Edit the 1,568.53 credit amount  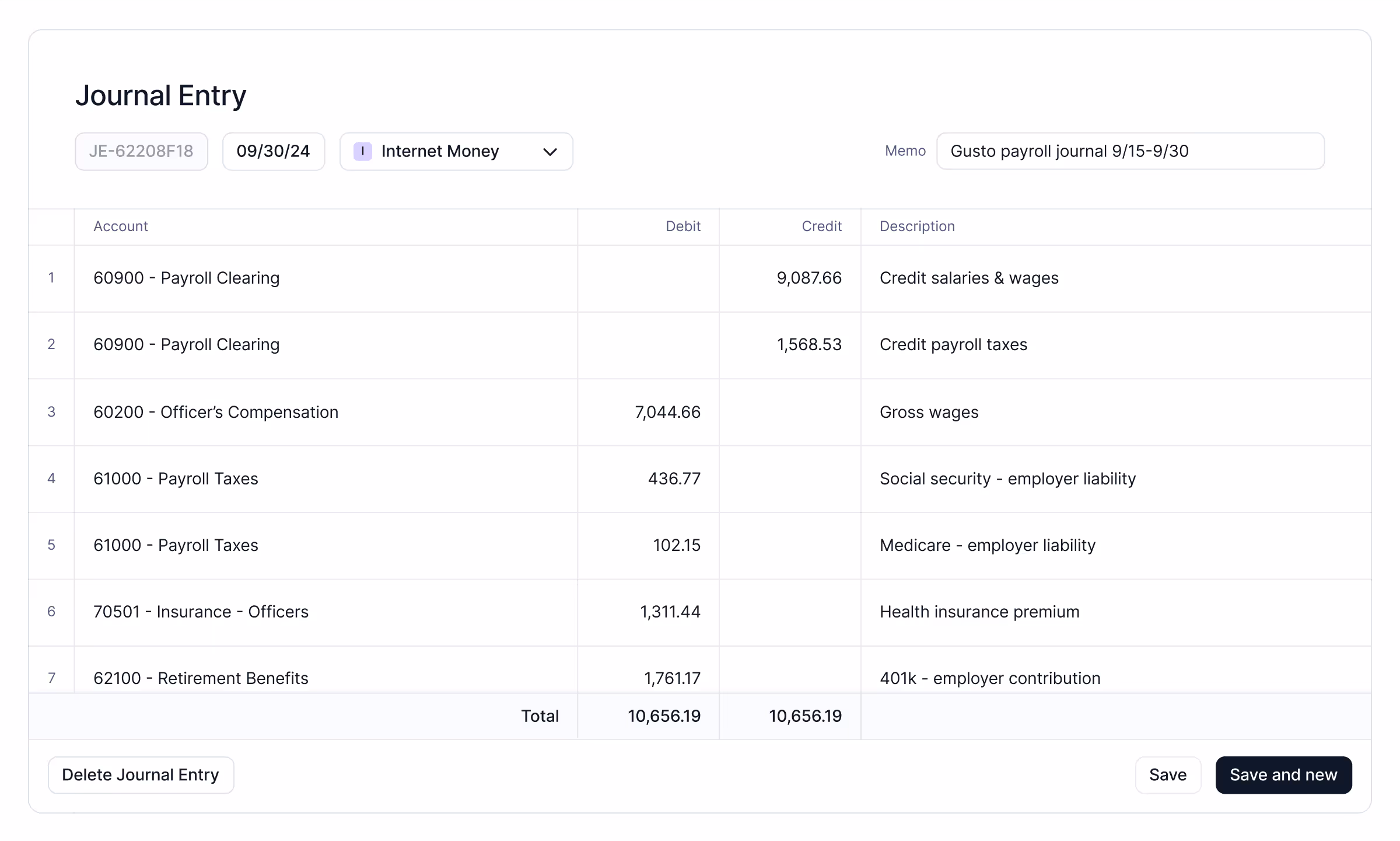click(x=808, y=345)
